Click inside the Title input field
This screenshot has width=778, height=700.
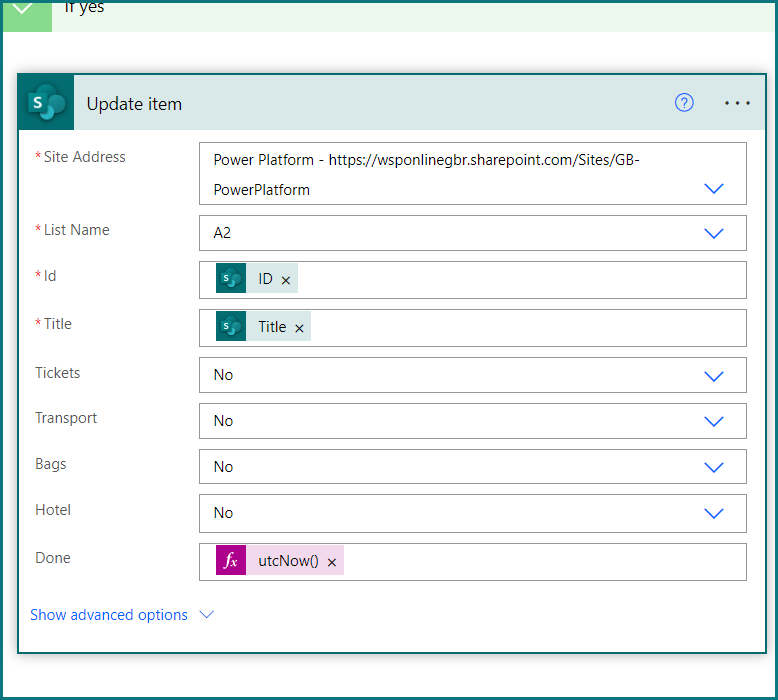472,328
